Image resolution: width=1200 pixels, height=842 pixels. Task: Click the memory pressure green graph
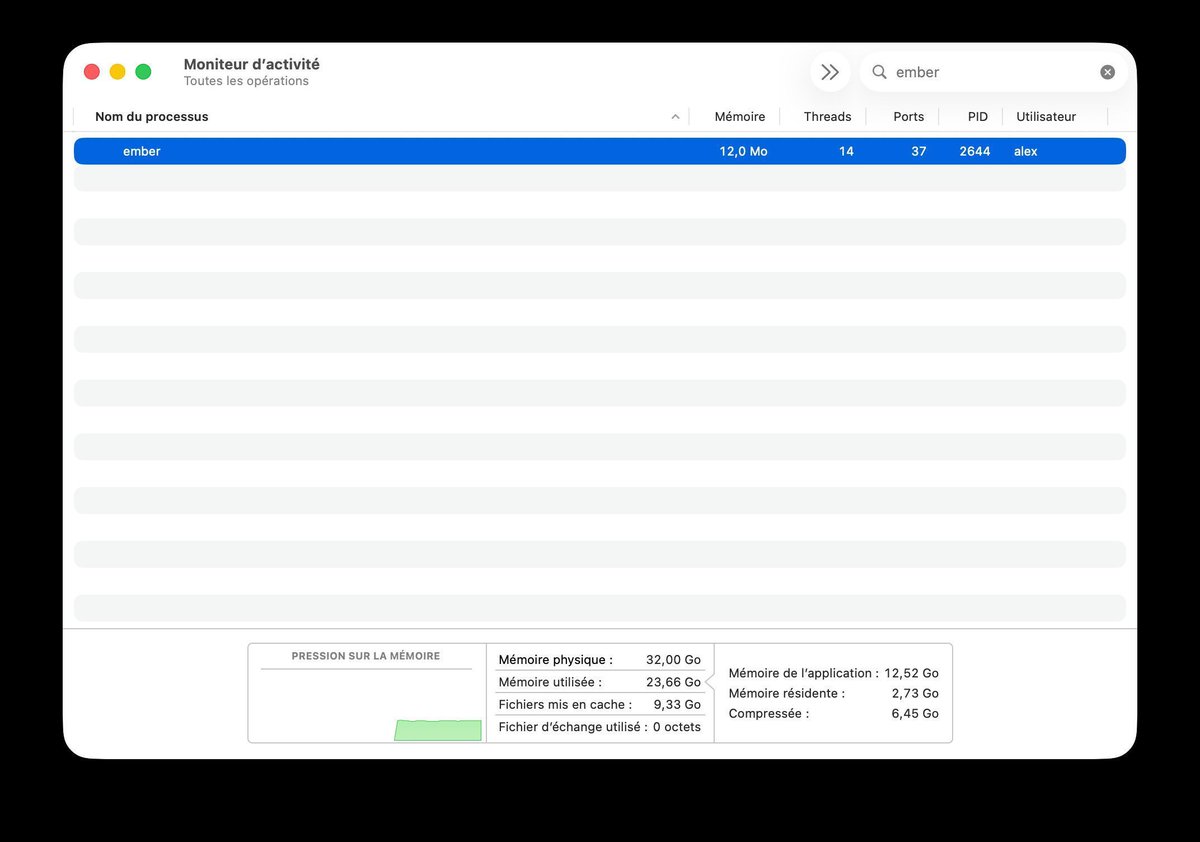438,730
